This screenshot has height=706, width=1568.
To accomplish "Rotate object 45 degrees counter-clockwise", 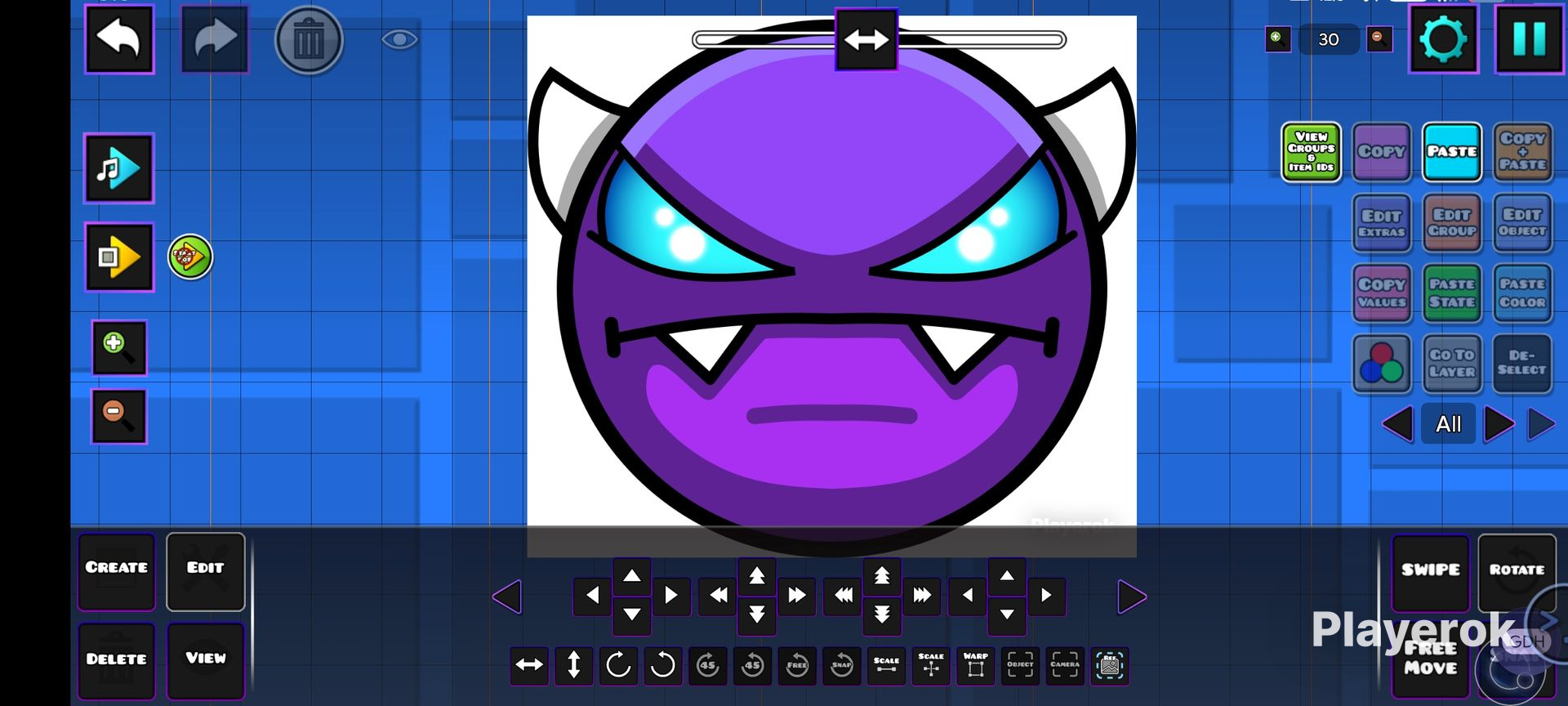I will tap(752, 665).
